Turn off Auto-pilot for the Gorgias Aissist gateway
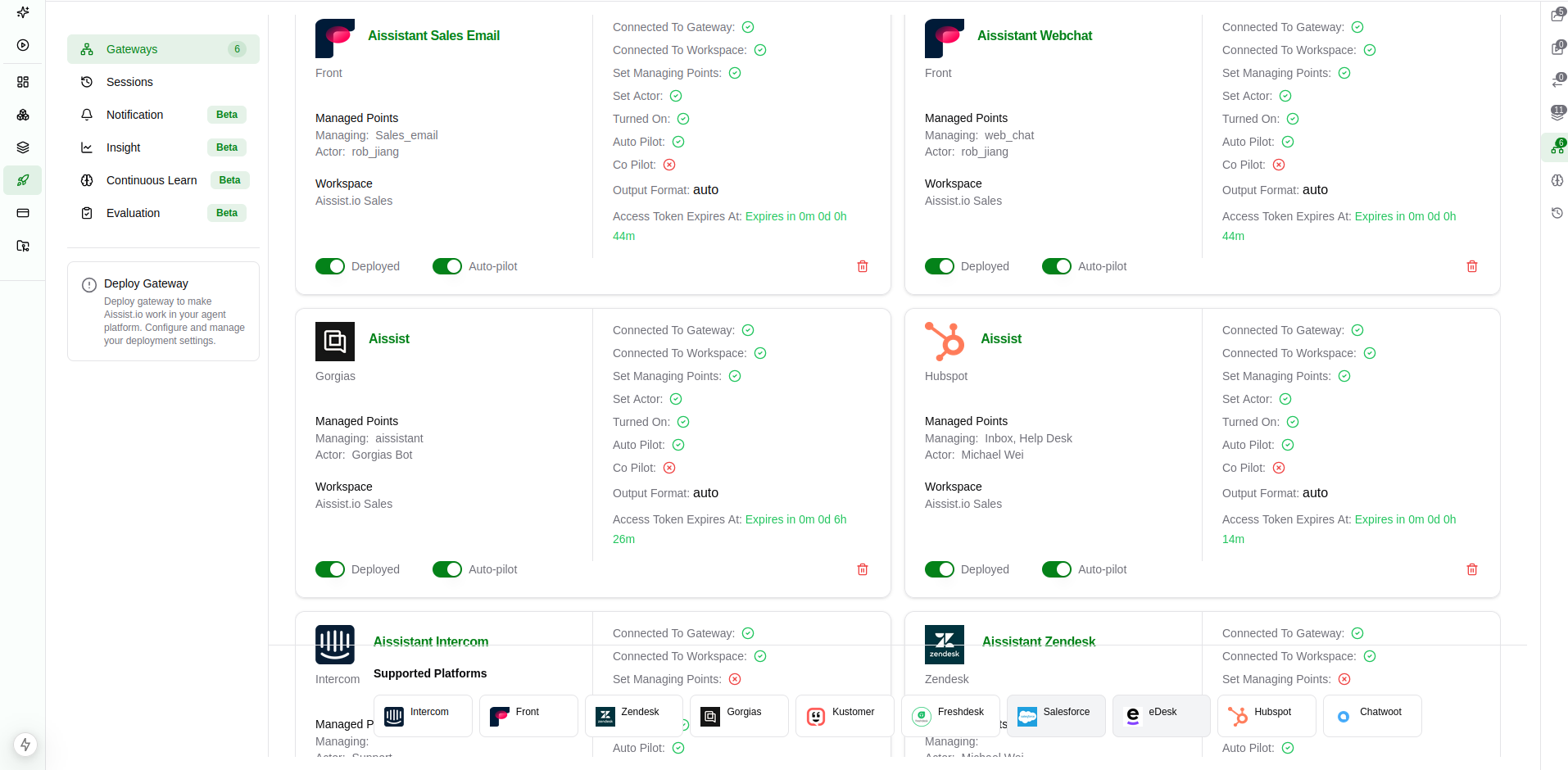This screenshot has width=1568, height=770. 447,569
